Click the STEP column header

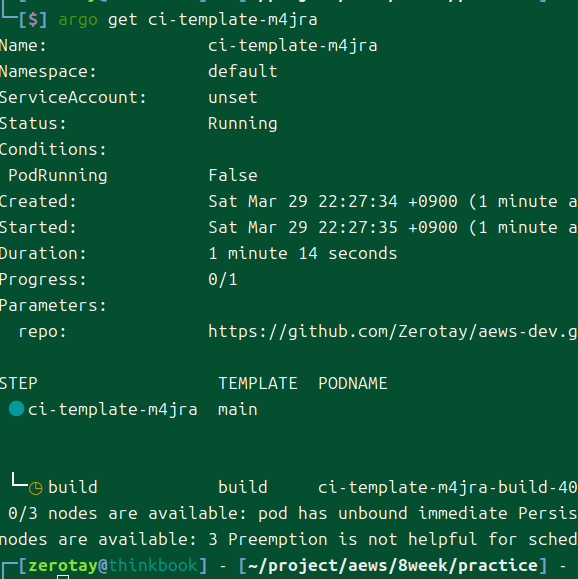click(18, 383)
